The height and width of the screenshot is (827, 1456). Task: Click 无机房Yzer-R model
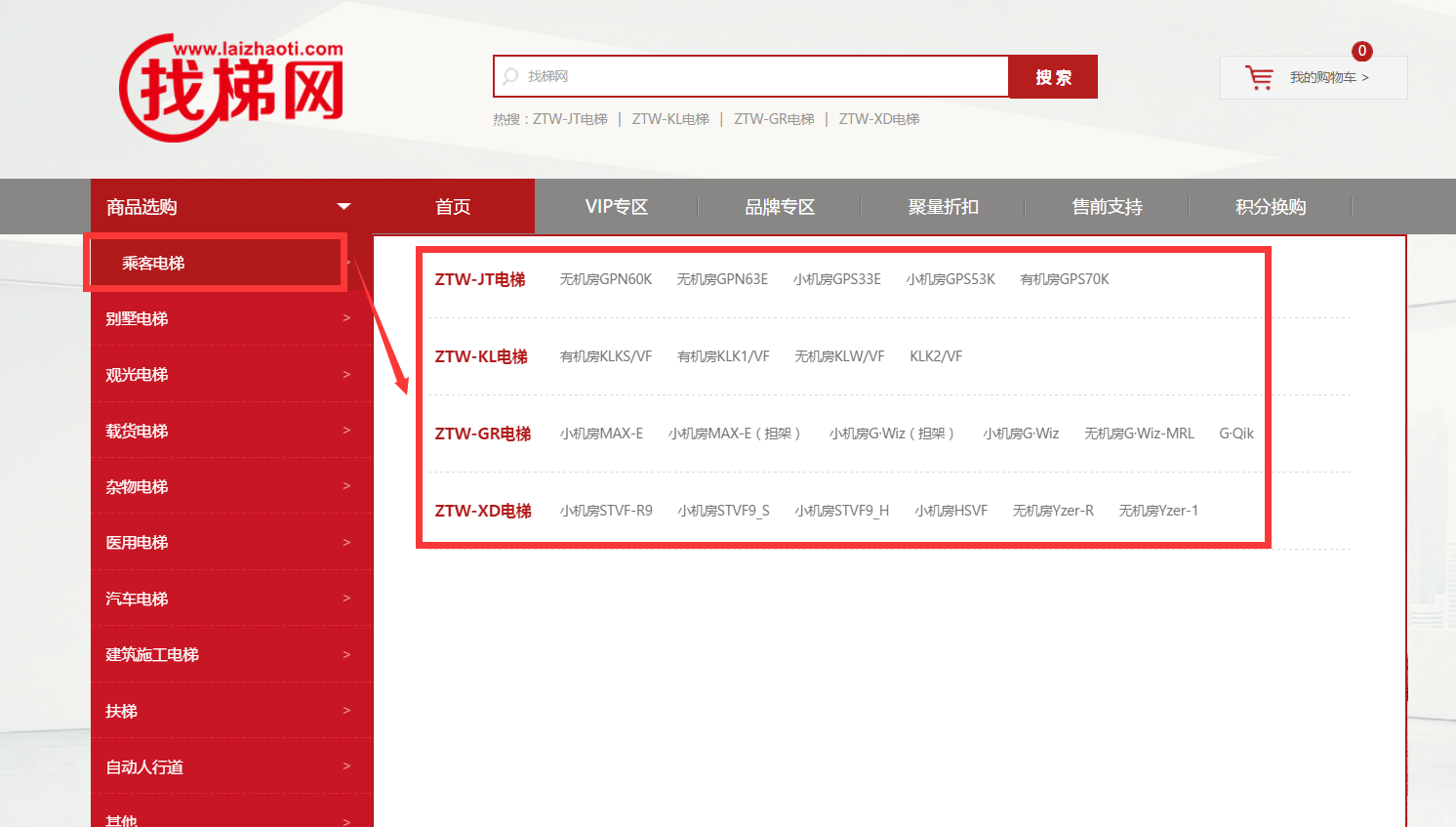tap(1053, 511)
